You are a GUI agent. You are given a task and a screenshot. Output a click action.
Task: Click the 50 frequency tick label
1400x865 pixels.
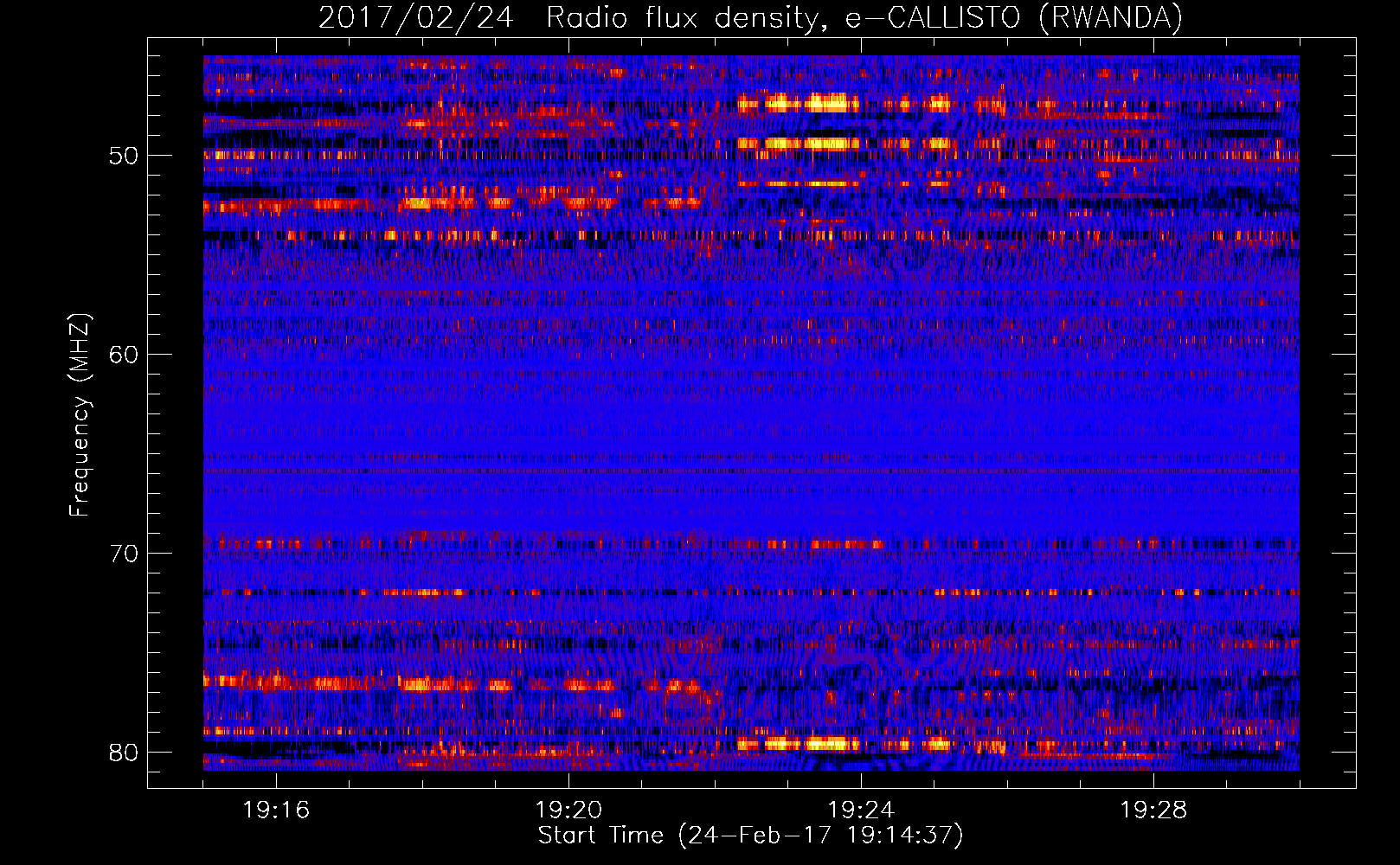pyautogui.click(x=125, y=156)
